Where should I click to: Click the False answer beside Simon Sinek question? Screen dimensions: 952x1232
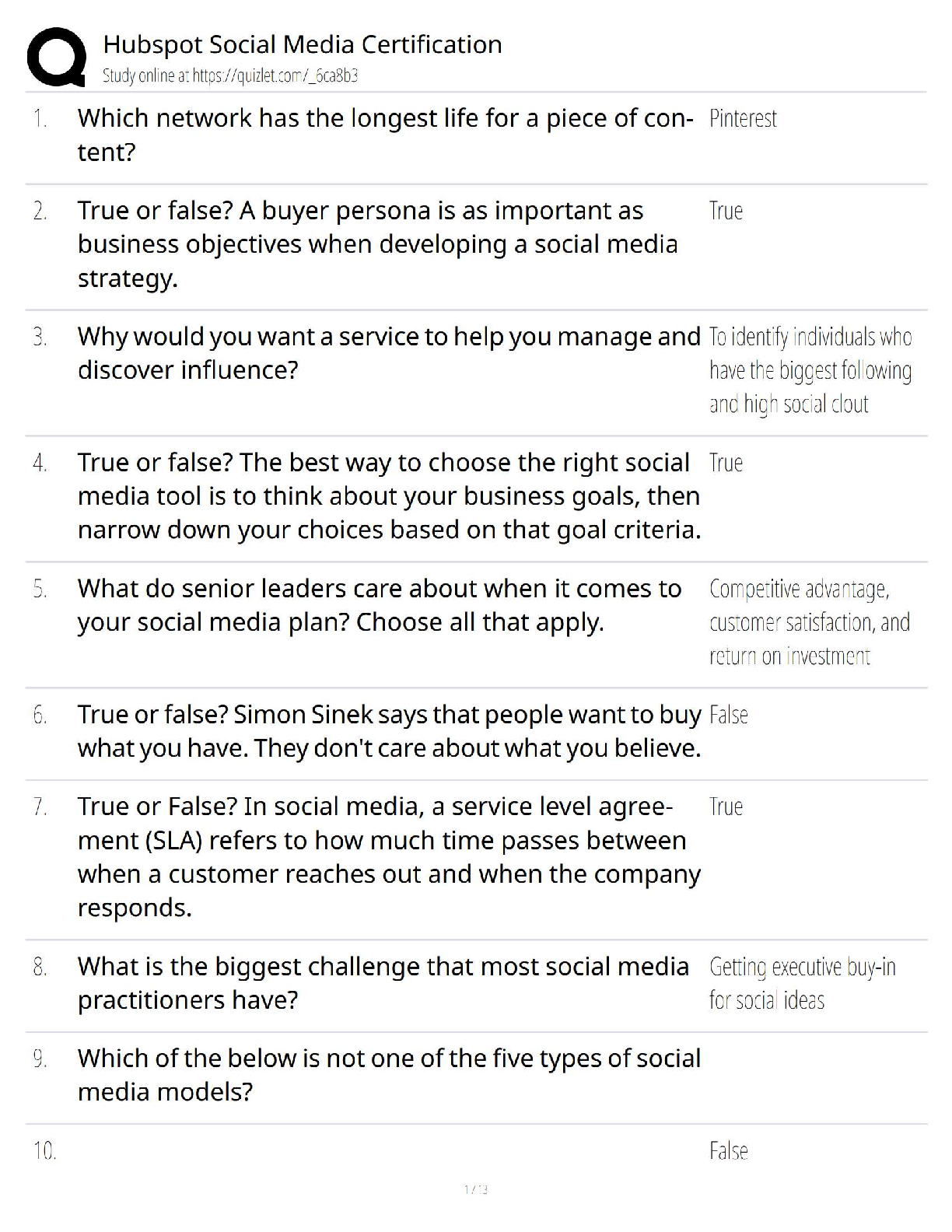click(729, 715)
